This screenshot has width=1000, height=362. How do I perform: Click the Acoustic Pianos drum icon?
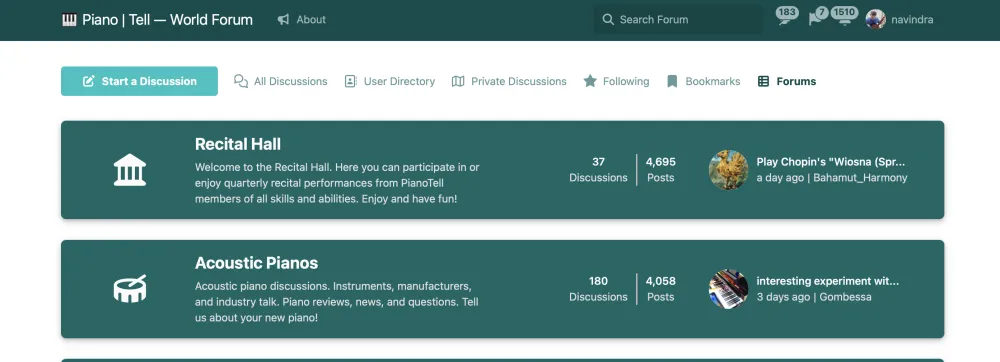[x=129, y=289]
